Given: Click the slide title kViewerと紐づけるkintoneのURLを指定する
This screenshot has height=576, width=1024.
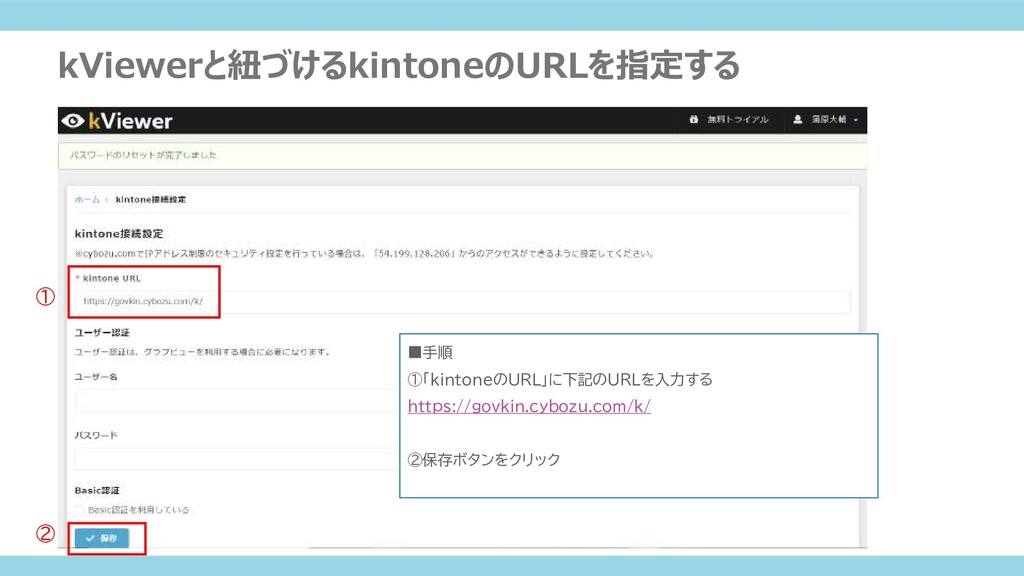Looking at the screenshot, I should coord(398,65).
